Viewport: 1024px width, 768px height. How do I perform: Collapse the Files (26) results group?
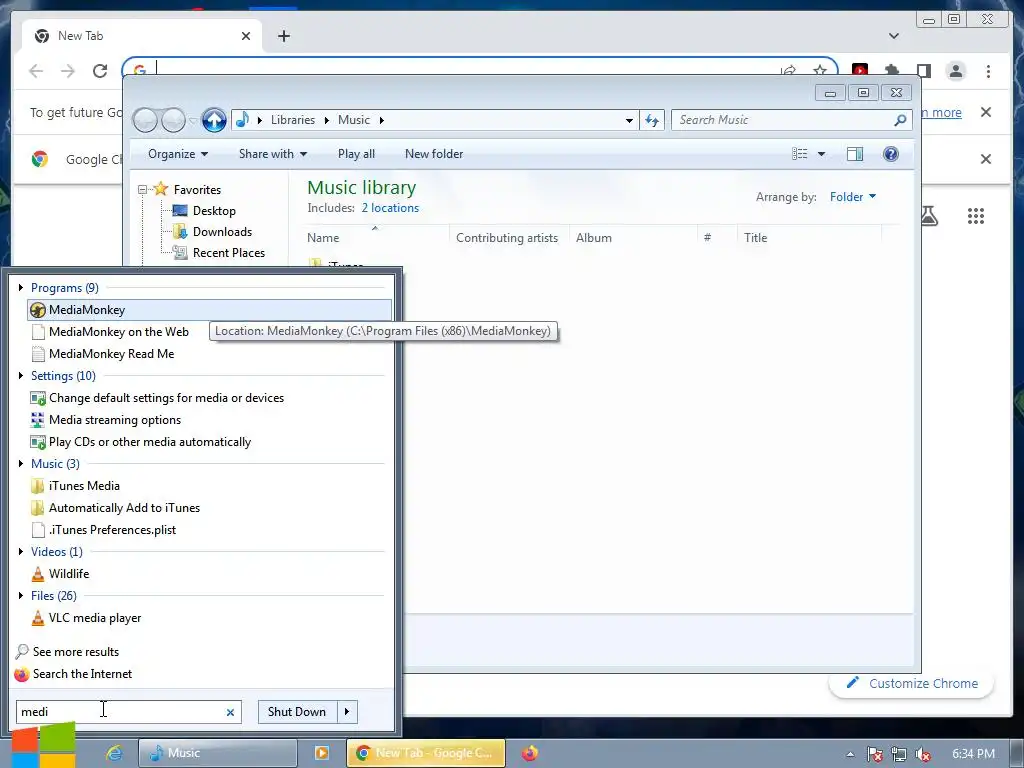click(21, 596)
